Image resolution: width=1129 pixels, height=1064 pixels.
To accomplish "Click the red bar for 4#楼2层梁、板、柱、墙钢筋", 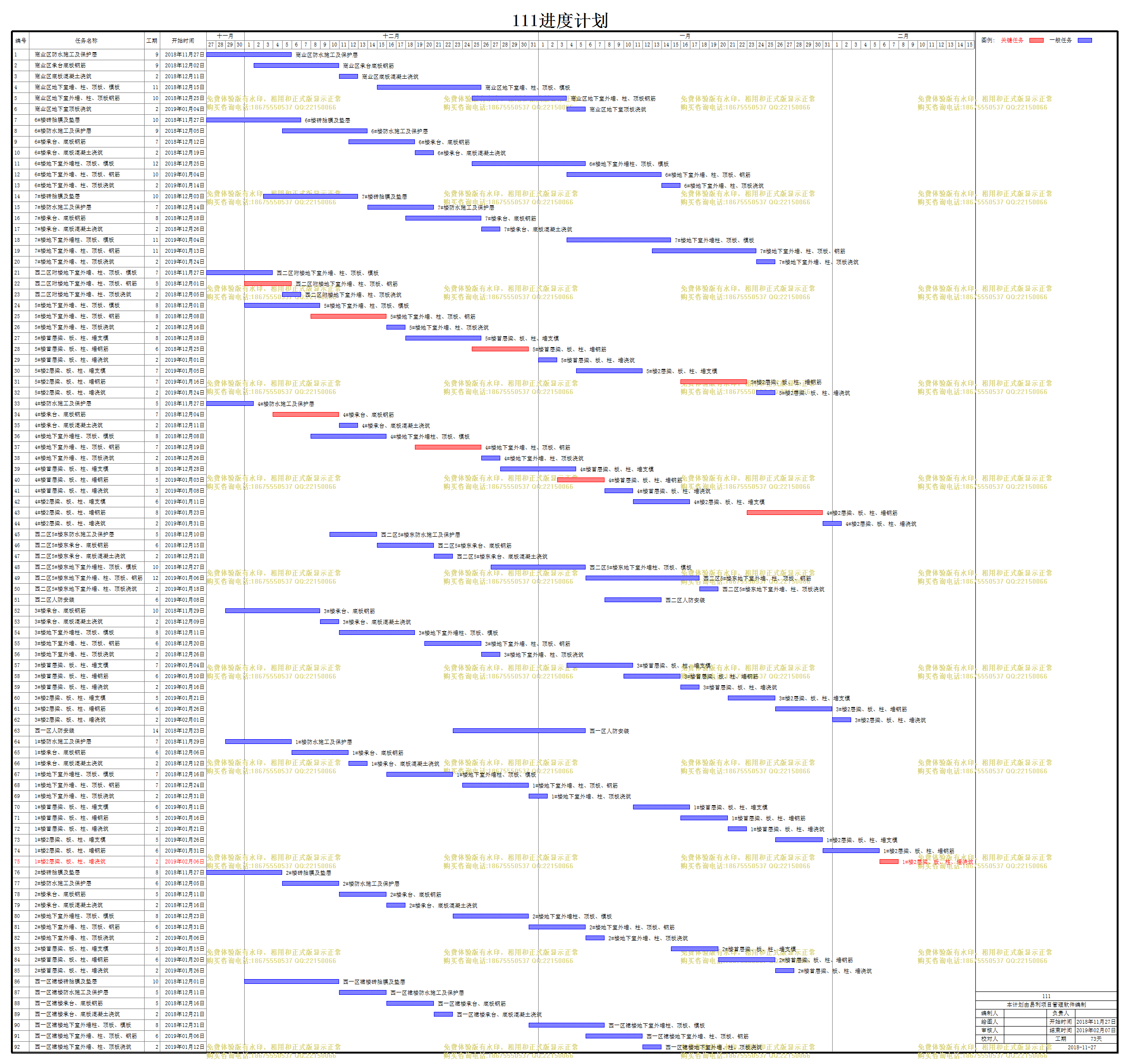I will click(784, 513).
